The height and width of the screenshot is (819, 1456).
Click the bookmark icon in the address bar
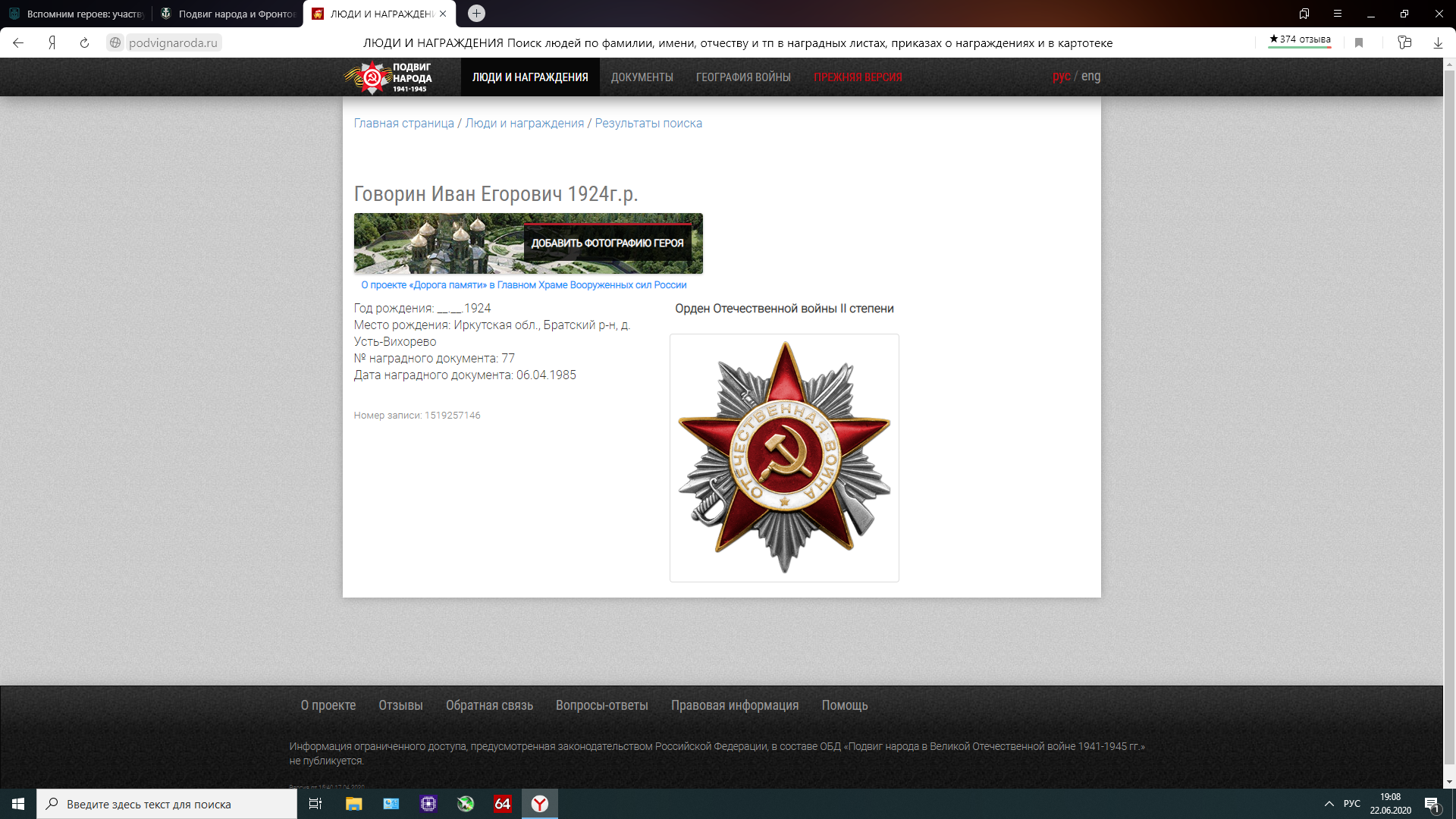1359,43
